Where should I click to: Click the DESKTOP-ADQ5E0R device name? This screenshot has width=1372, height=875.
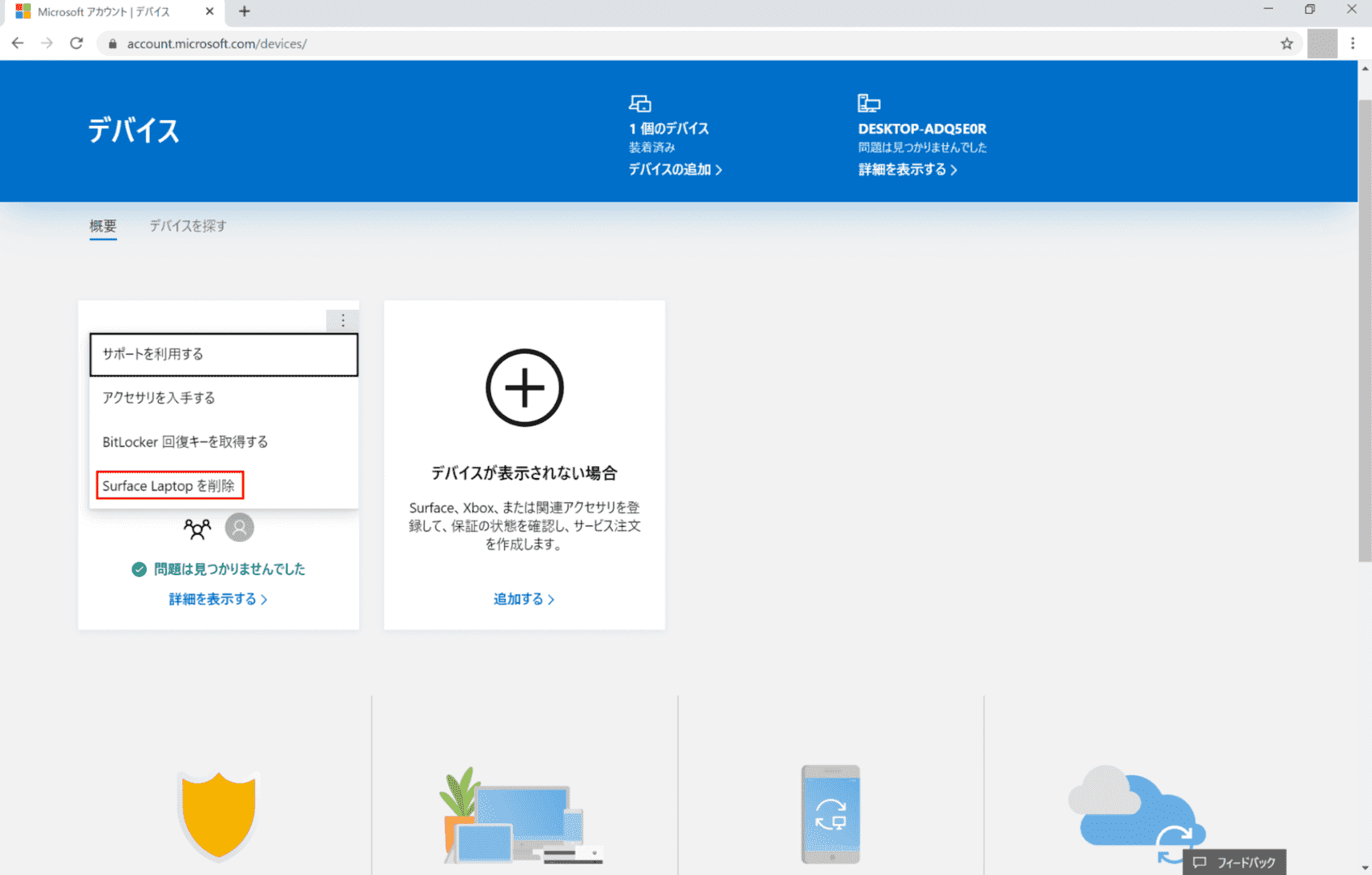(922, 129)
